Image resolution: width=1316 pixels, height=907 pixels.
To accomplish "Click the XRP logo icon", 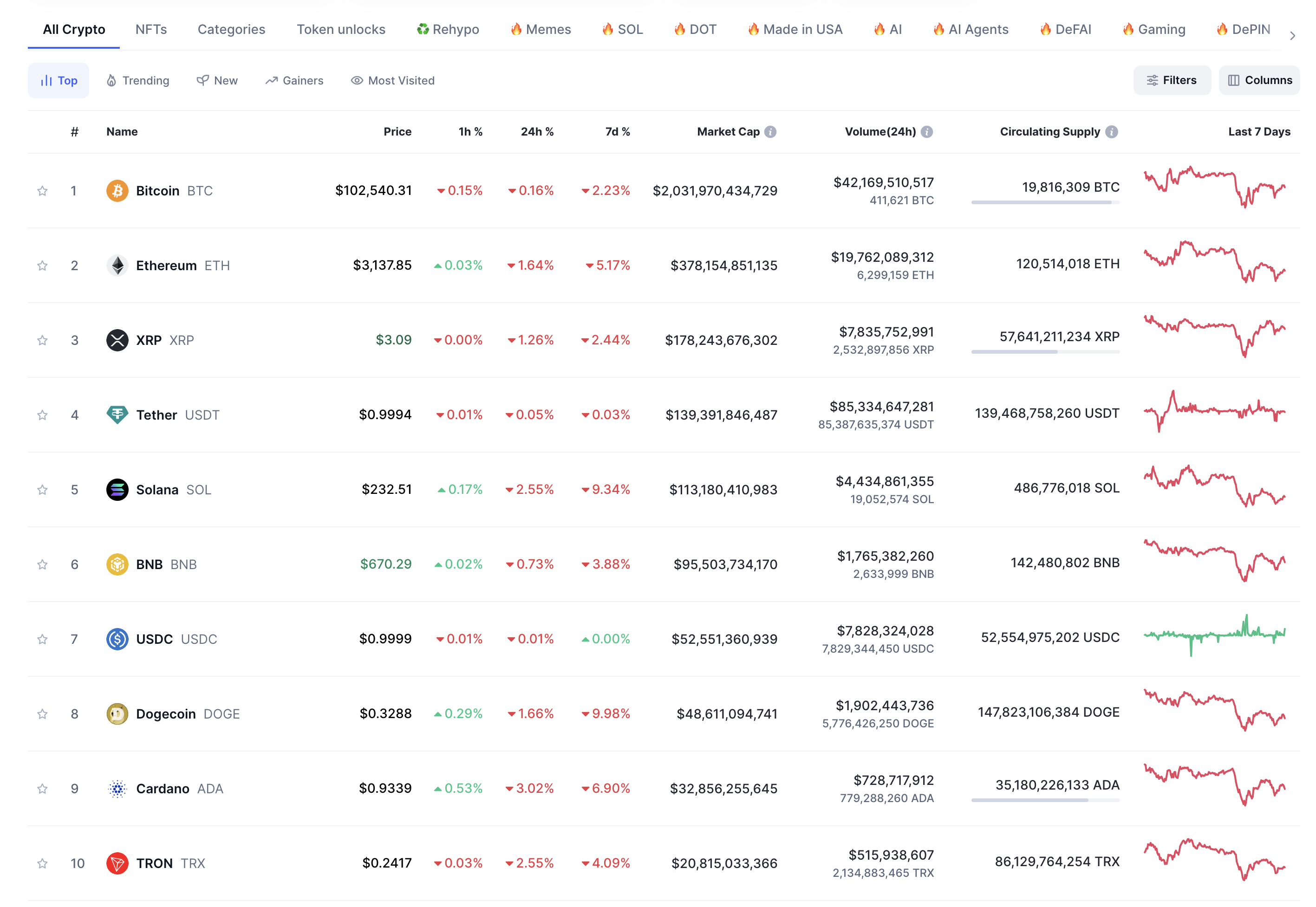I will coord(117,340).
